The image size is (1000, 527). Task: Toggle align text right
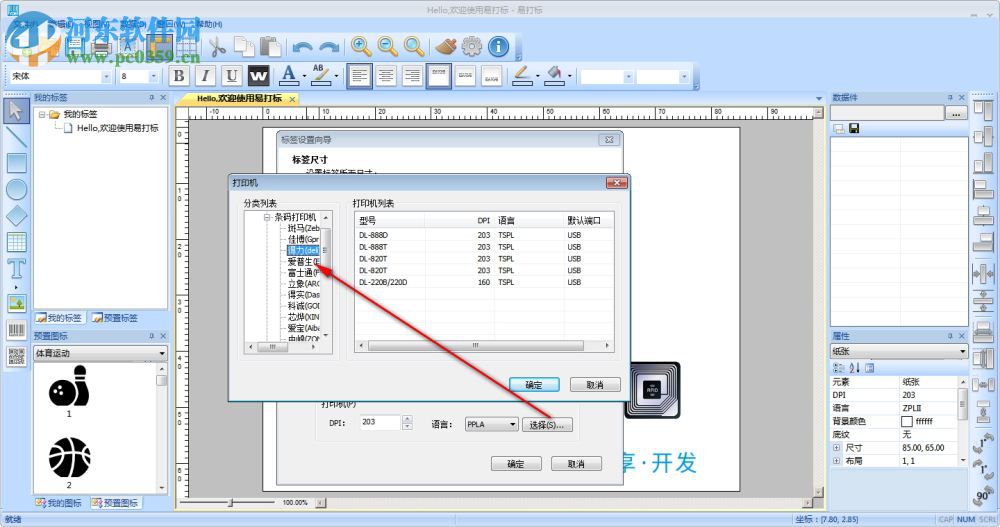point(413,76)
